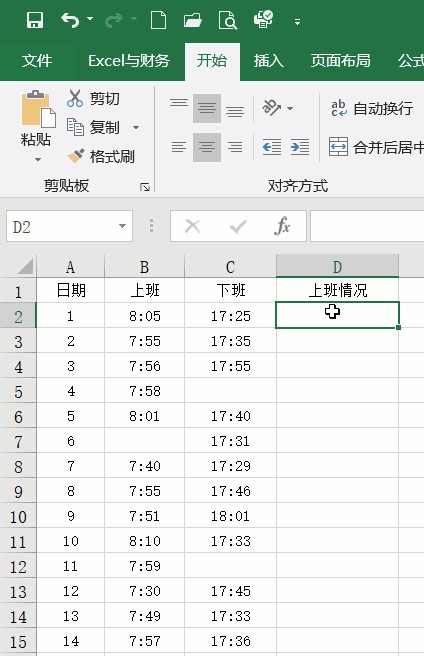Click the Open folder icon
The image size is (424, 656).
coord(192,20)
